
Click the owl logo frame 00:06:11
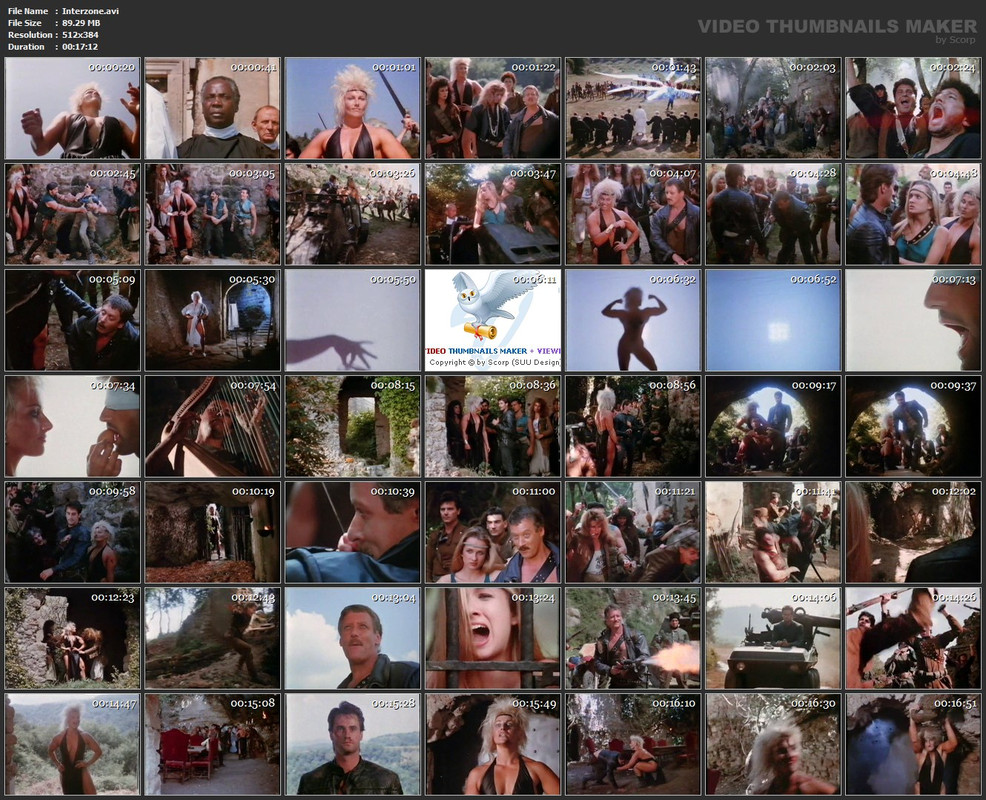tap(493, 320)
